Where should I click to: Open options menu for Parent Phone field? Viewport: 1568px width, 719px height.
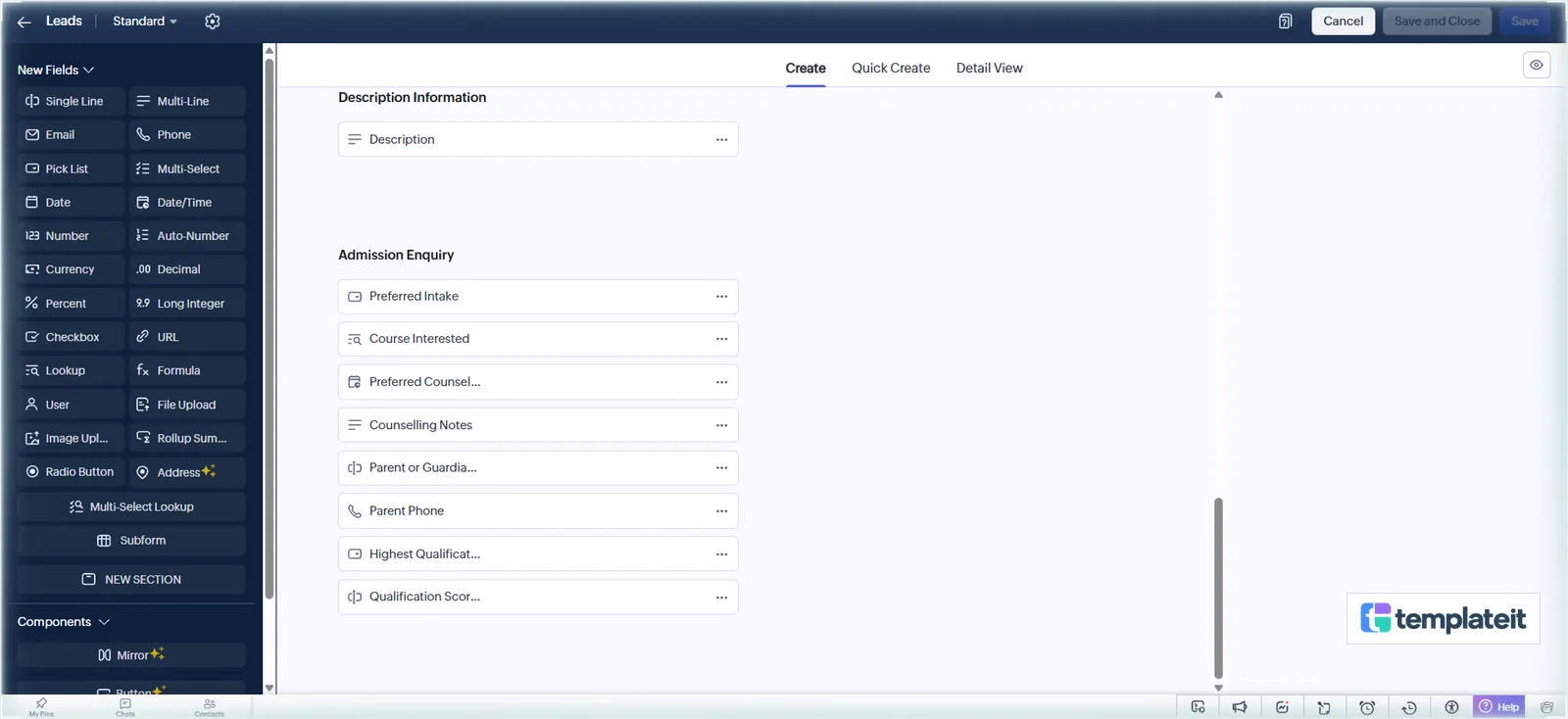(721, 511)
